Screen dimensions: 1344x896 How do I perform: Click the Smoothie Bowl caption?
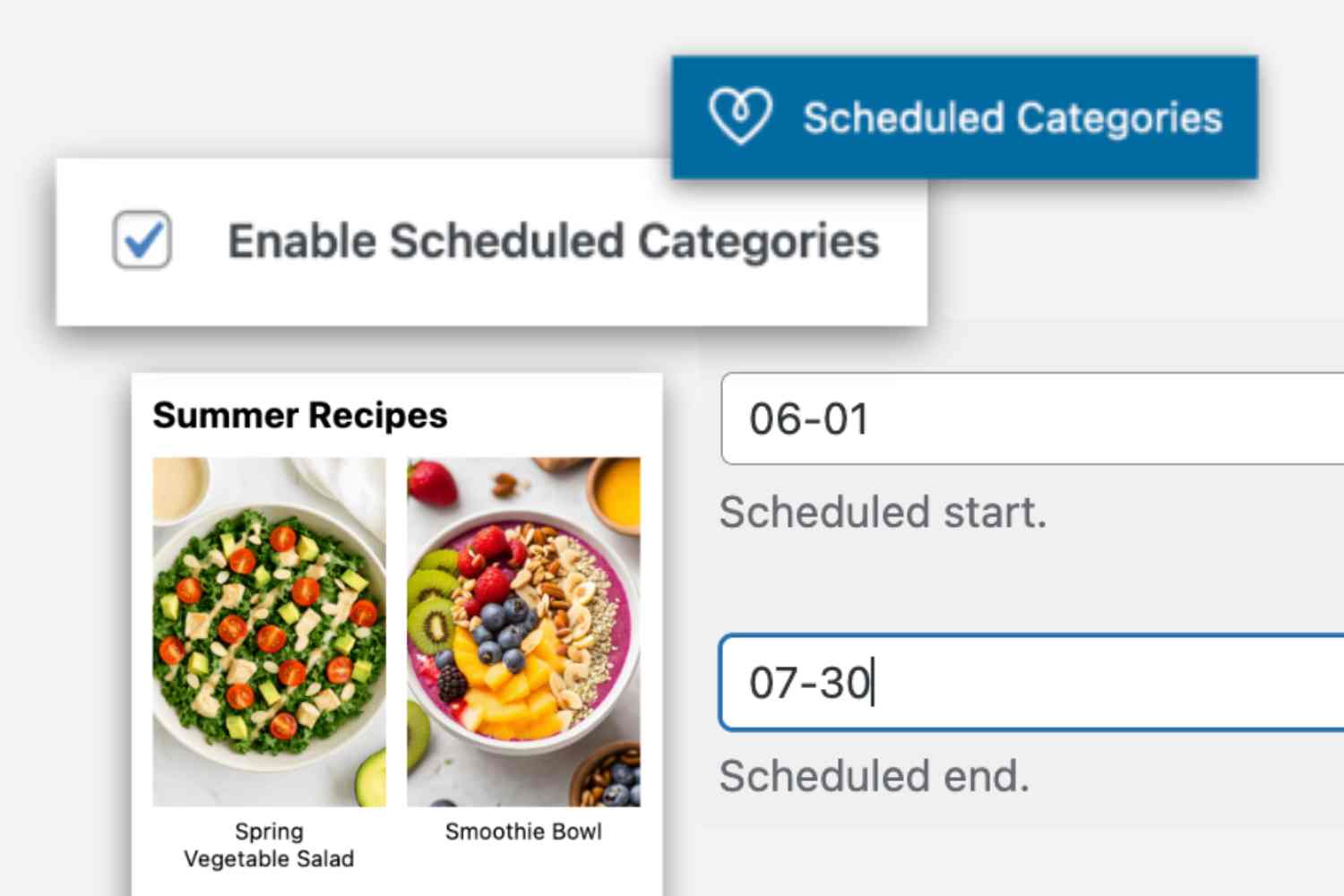pos(523,831)
